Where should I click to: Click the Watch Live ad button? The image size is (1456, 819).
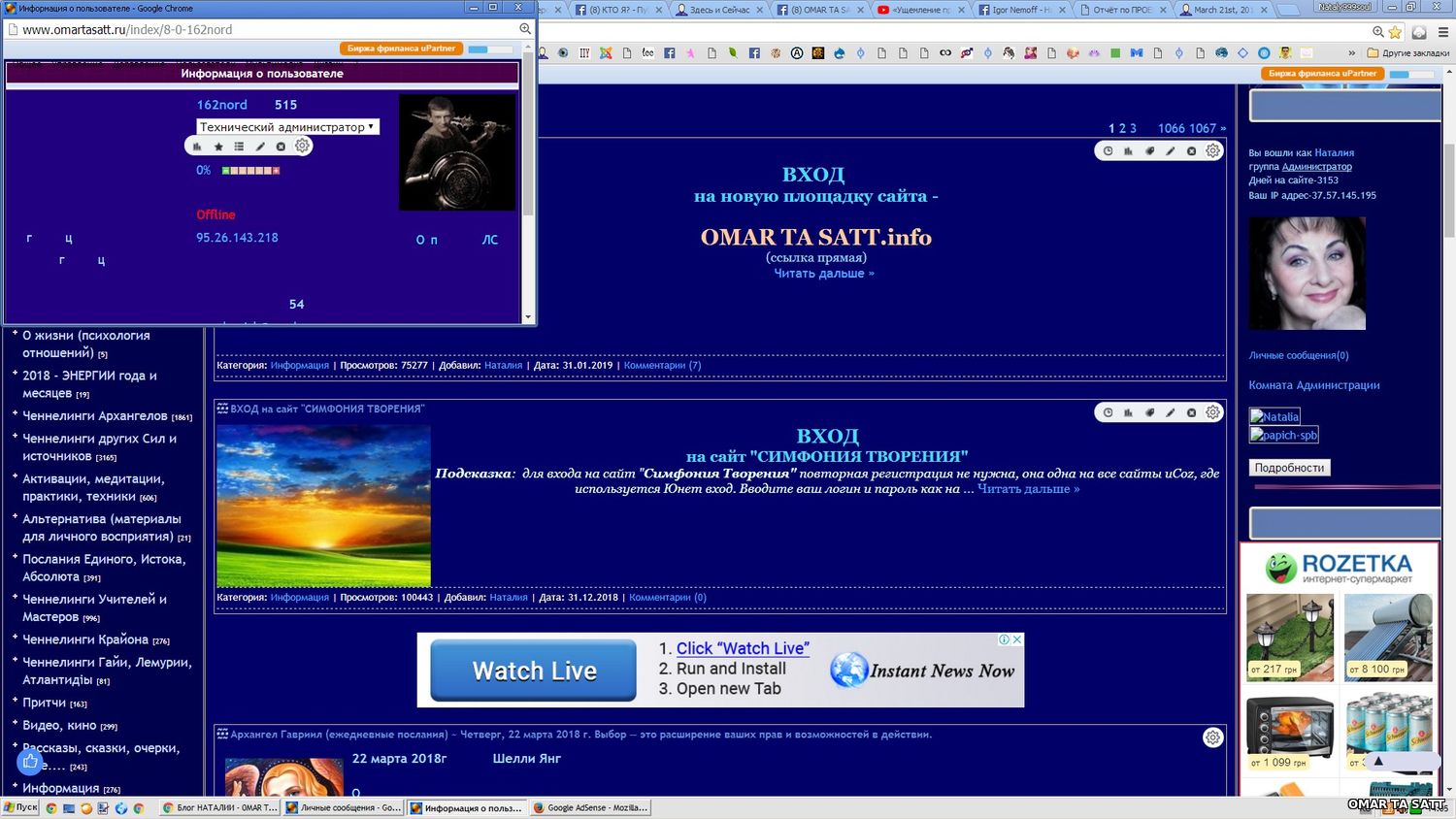pyautogui.click(x=534, y=671)
